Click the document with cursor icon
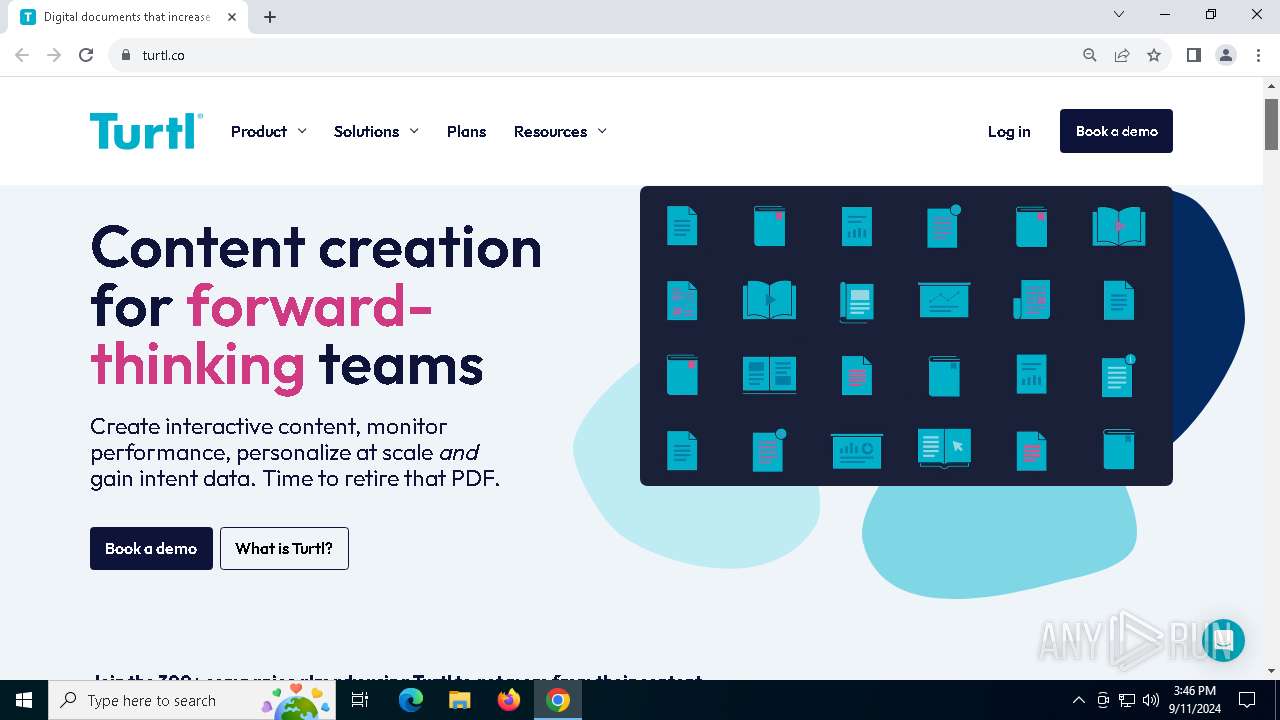The image size is (1280, 720). pos(944,448)
